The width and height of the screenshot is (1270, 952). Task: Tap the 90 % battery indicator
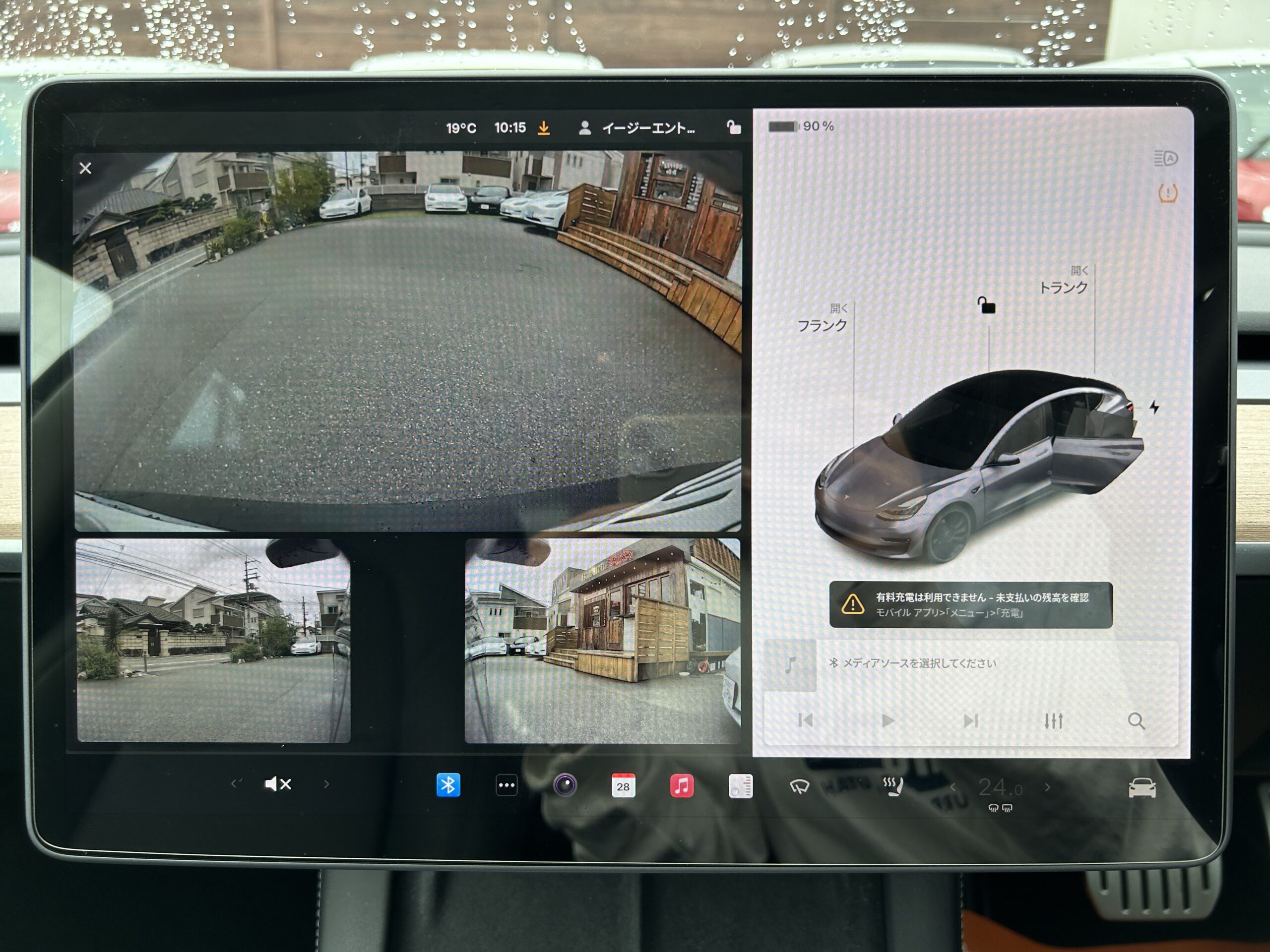801,126
